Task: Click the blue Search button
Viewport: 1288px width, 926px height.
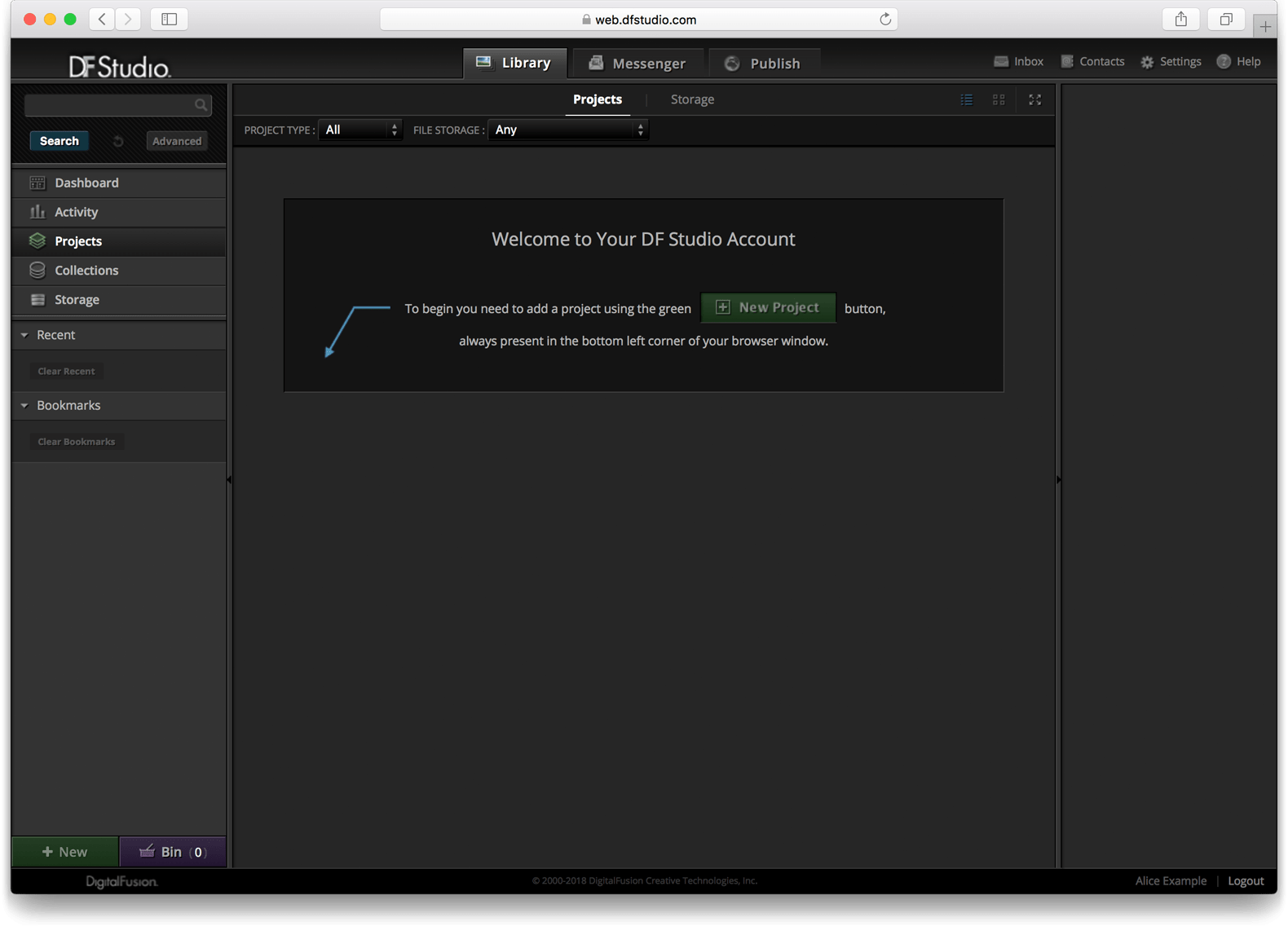Action: tap(60, 141)
